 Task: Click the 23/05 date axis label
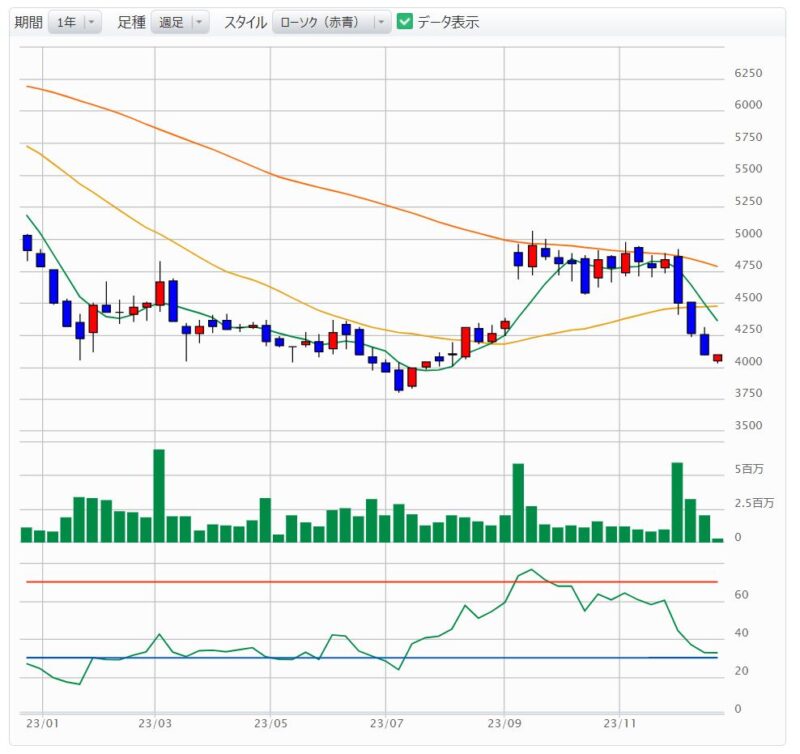point(270,723)
